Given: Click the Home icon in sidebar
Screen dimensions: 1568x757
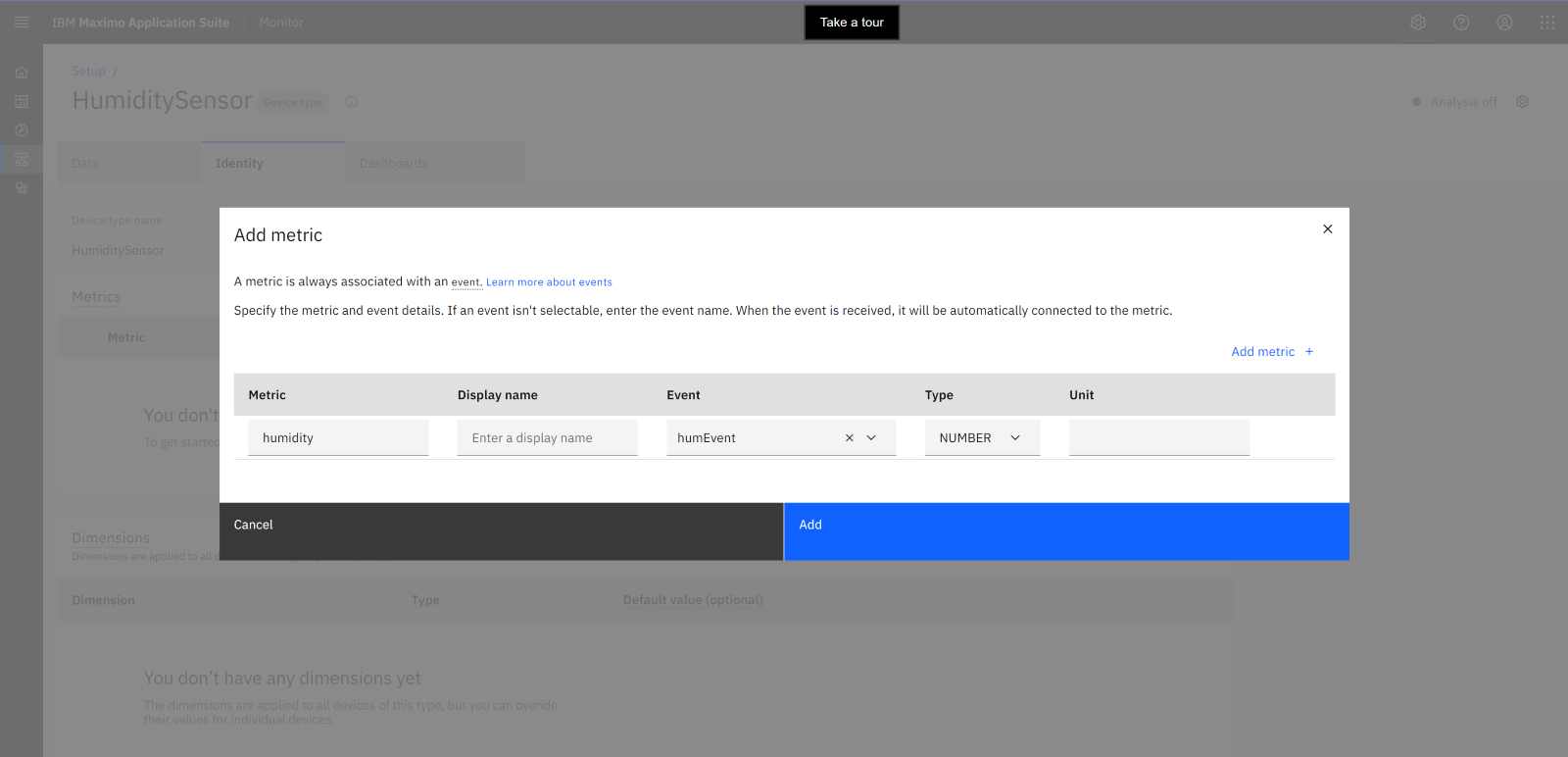Looking at the screenshot, I should (22, 73).
